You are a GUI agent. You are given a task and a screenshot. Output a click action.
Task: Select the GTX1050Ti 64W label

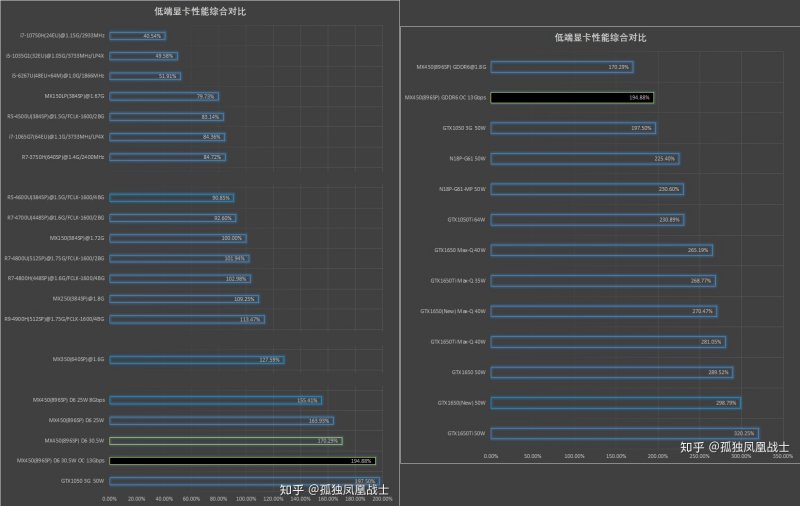point(466,220)
